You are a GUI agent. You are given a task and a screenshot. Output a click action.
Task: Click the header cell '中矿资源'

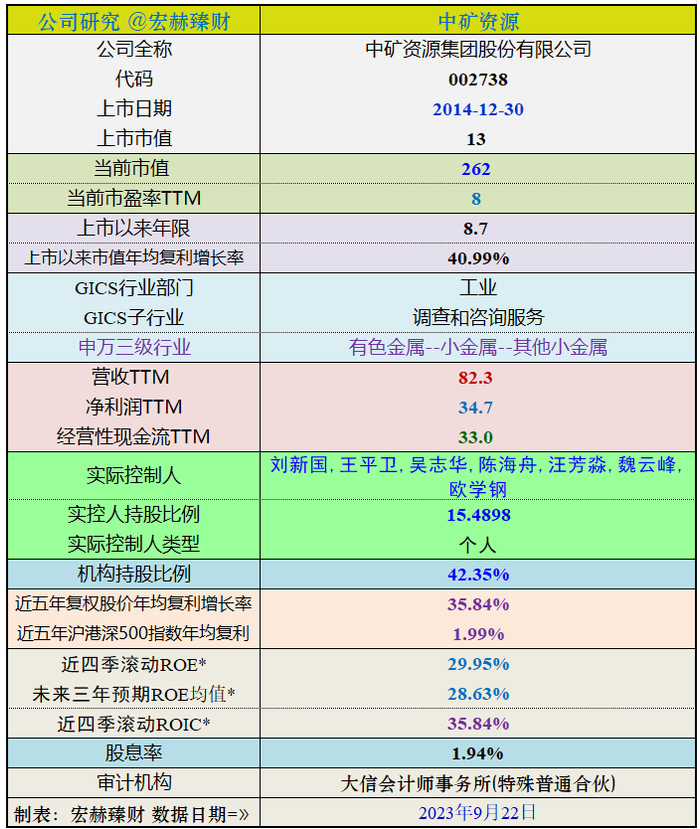tap(478, 22)
